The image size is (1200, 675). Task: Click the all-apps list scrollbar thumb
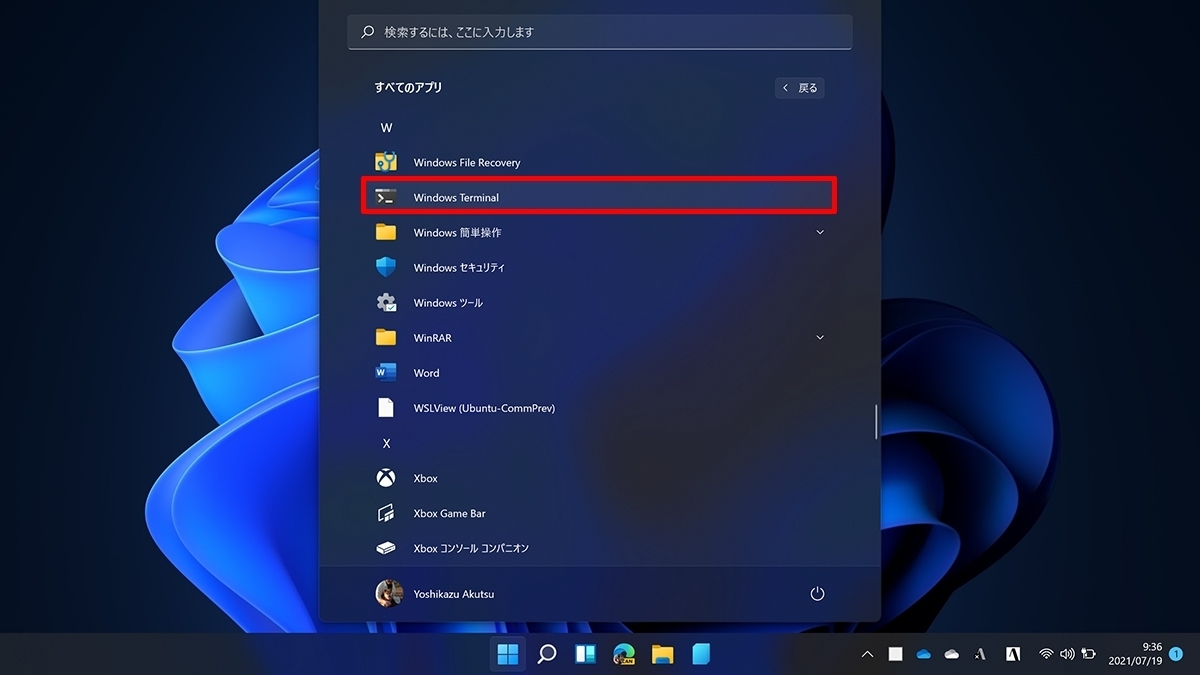click(877, 421)
